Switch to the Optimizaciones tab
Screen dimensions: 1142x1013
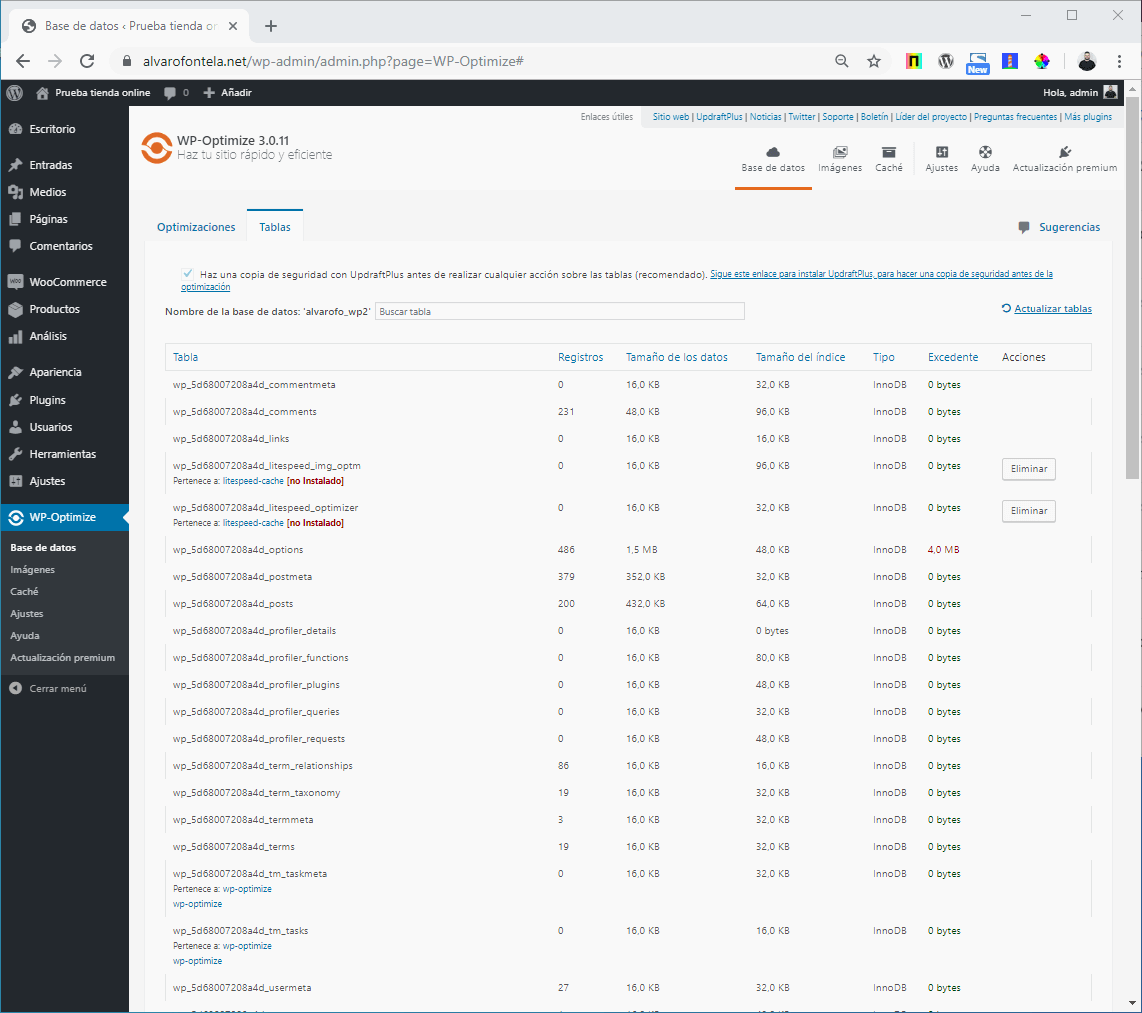(195, 227)
